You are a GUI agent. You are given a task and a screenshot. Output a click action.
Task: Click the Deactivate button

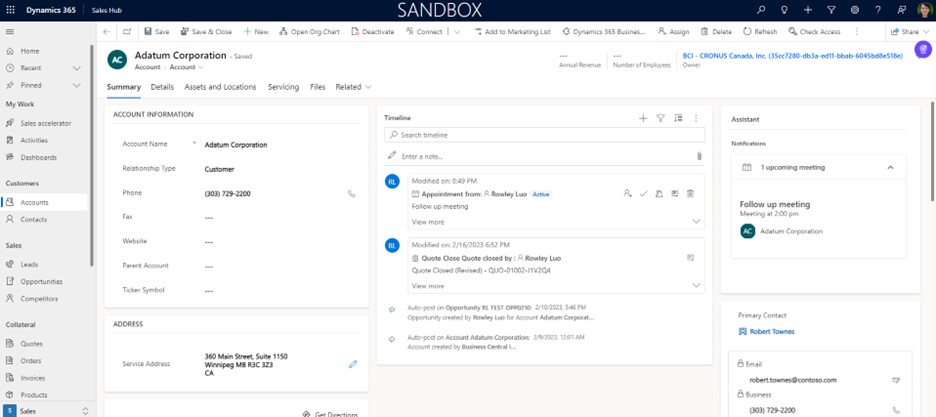point(373,32)
